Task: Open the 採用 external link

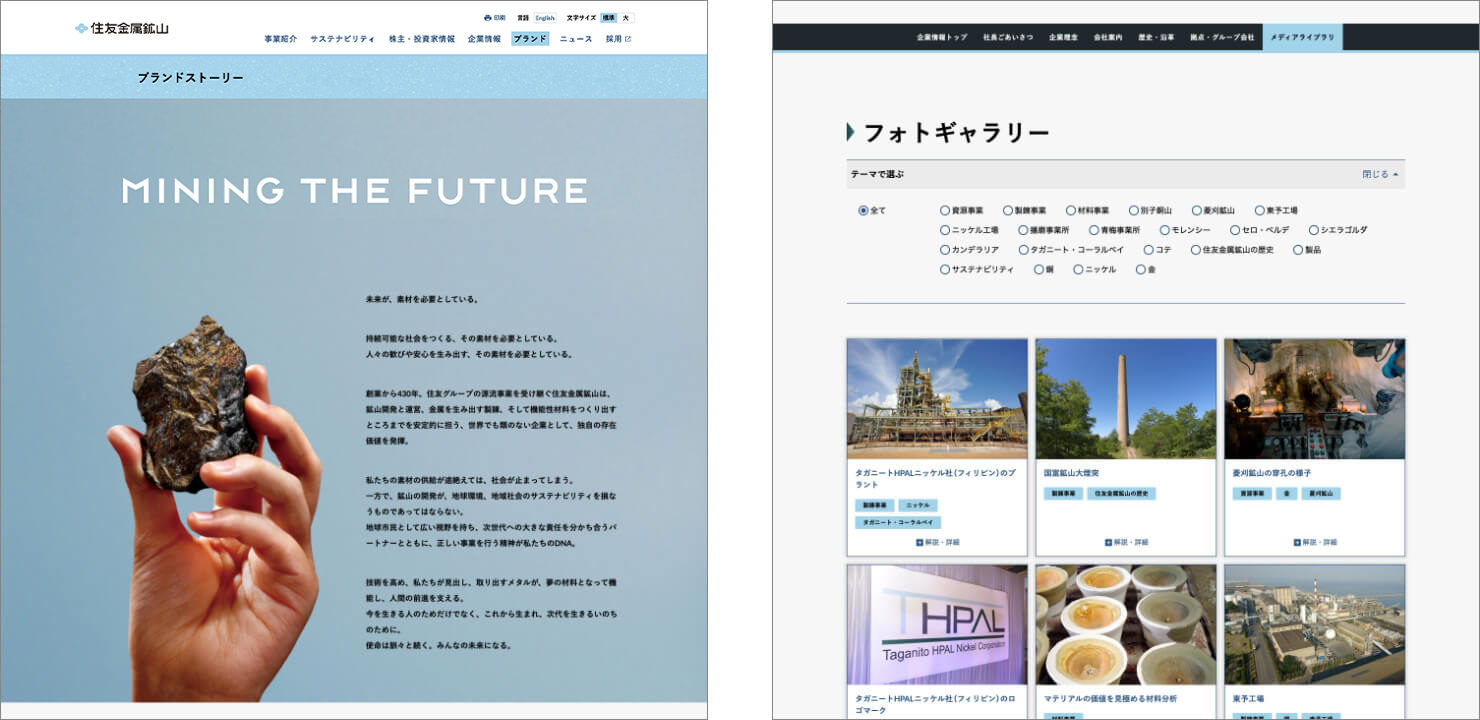Action: tap(618, 39)
